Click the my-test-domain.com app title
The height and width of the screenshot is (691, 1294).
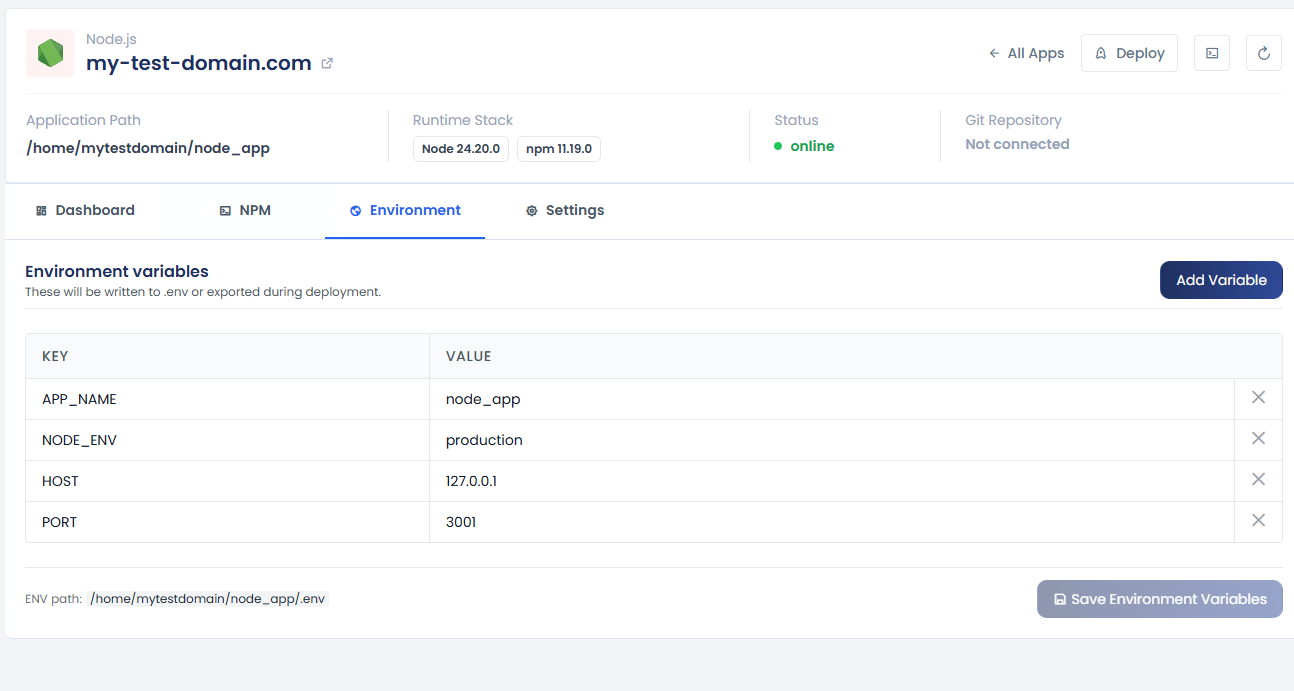(199, 63)
